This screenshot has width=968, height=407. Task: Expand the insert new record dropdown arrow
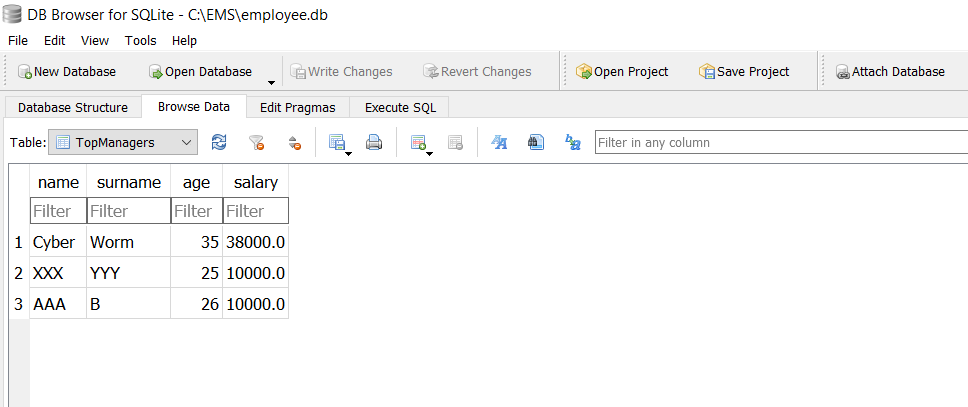coord(429,154)
